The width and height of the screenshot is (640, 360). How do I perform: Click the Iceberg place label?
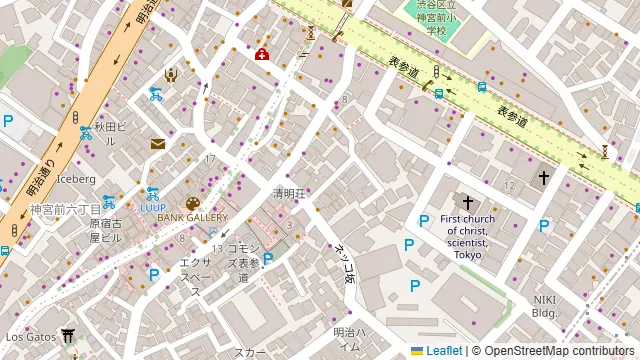pyautogui.click(x=76, y=179)
